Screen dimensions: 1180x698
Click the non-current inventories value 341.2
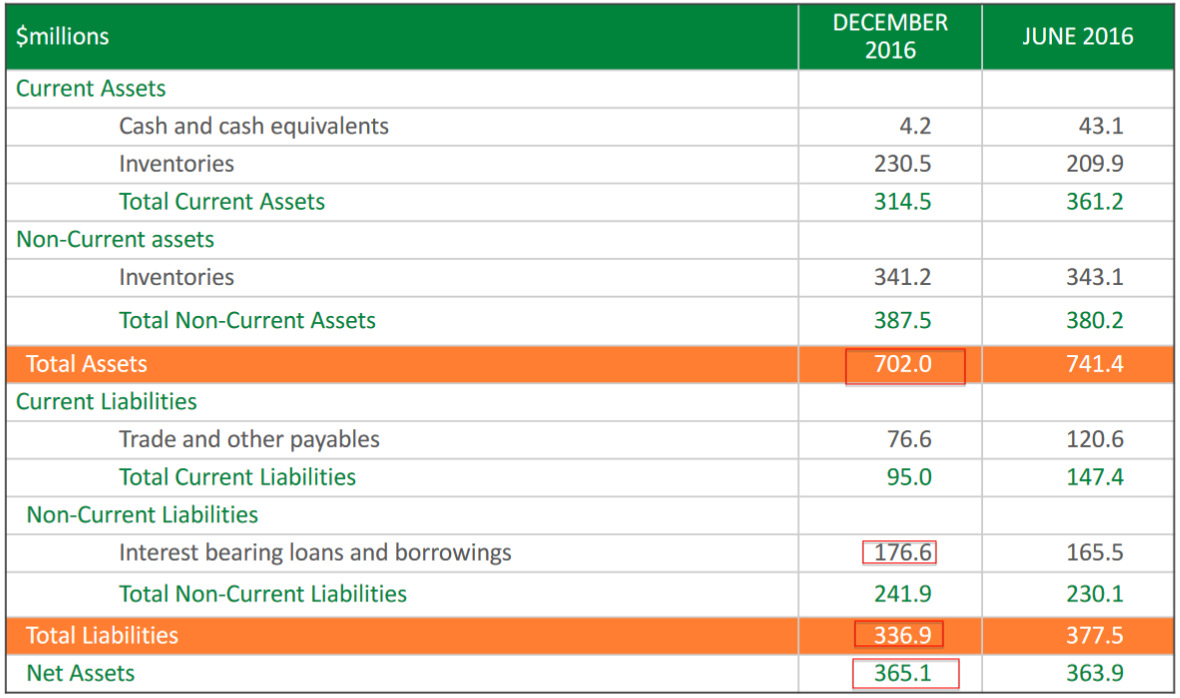[902, 277]
